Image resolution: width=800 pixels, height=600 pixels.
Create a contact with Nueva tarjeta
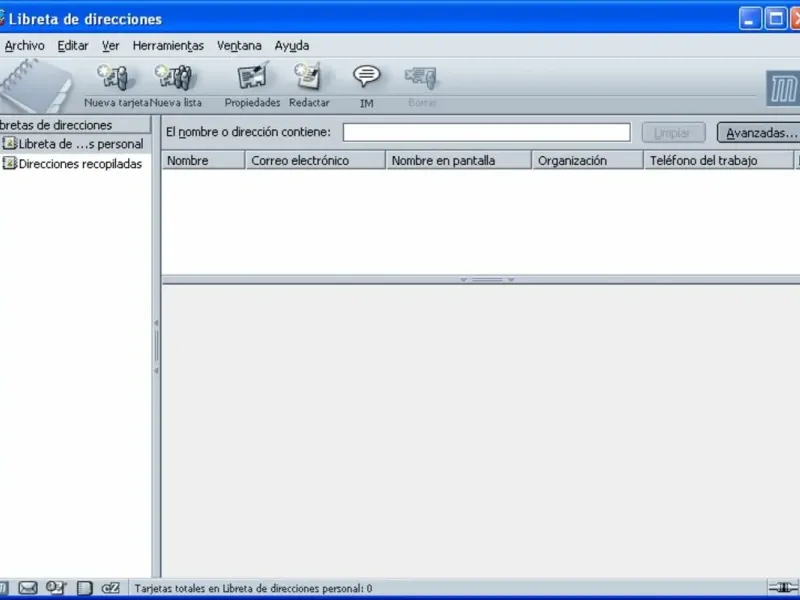click(116, 85)
